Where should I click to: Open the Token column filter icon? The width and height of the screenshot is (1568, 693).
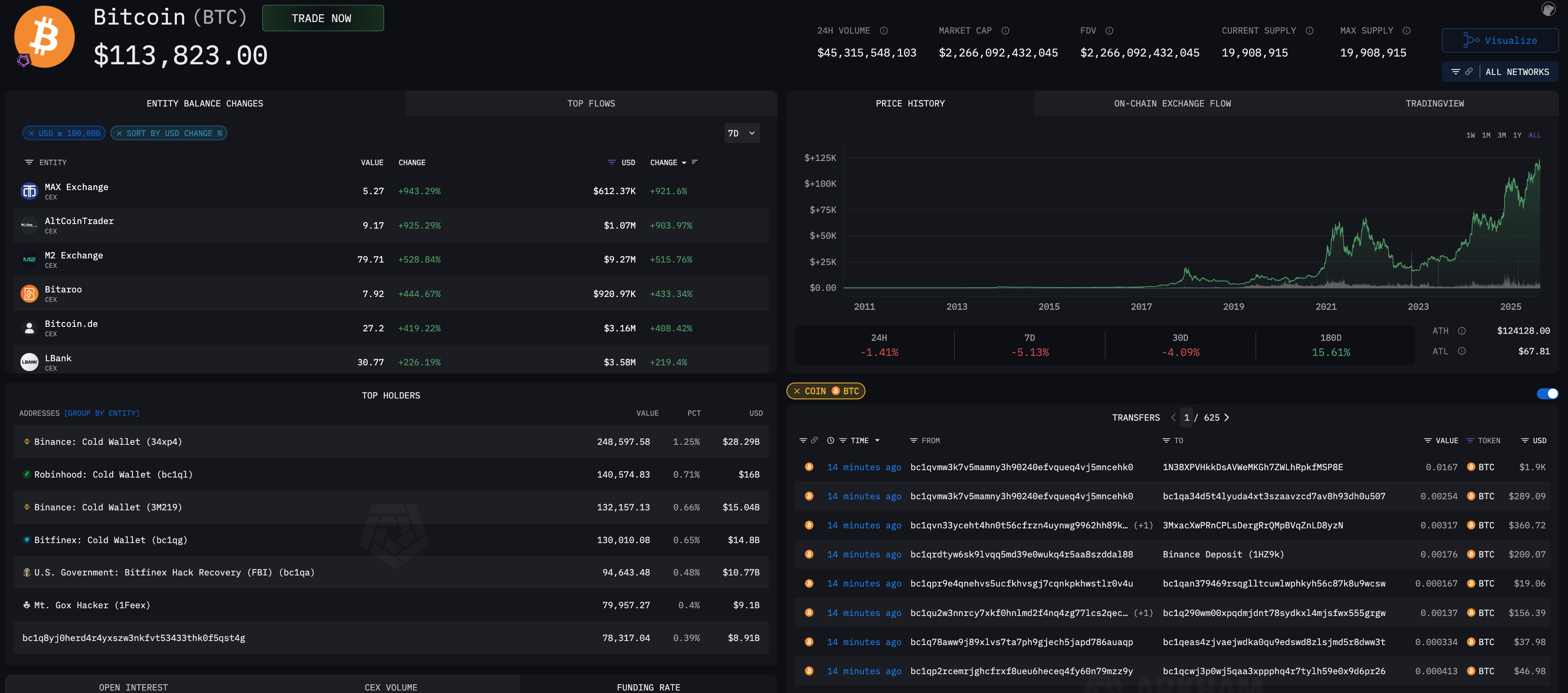pyautogui.click(x=1470, y=440)
